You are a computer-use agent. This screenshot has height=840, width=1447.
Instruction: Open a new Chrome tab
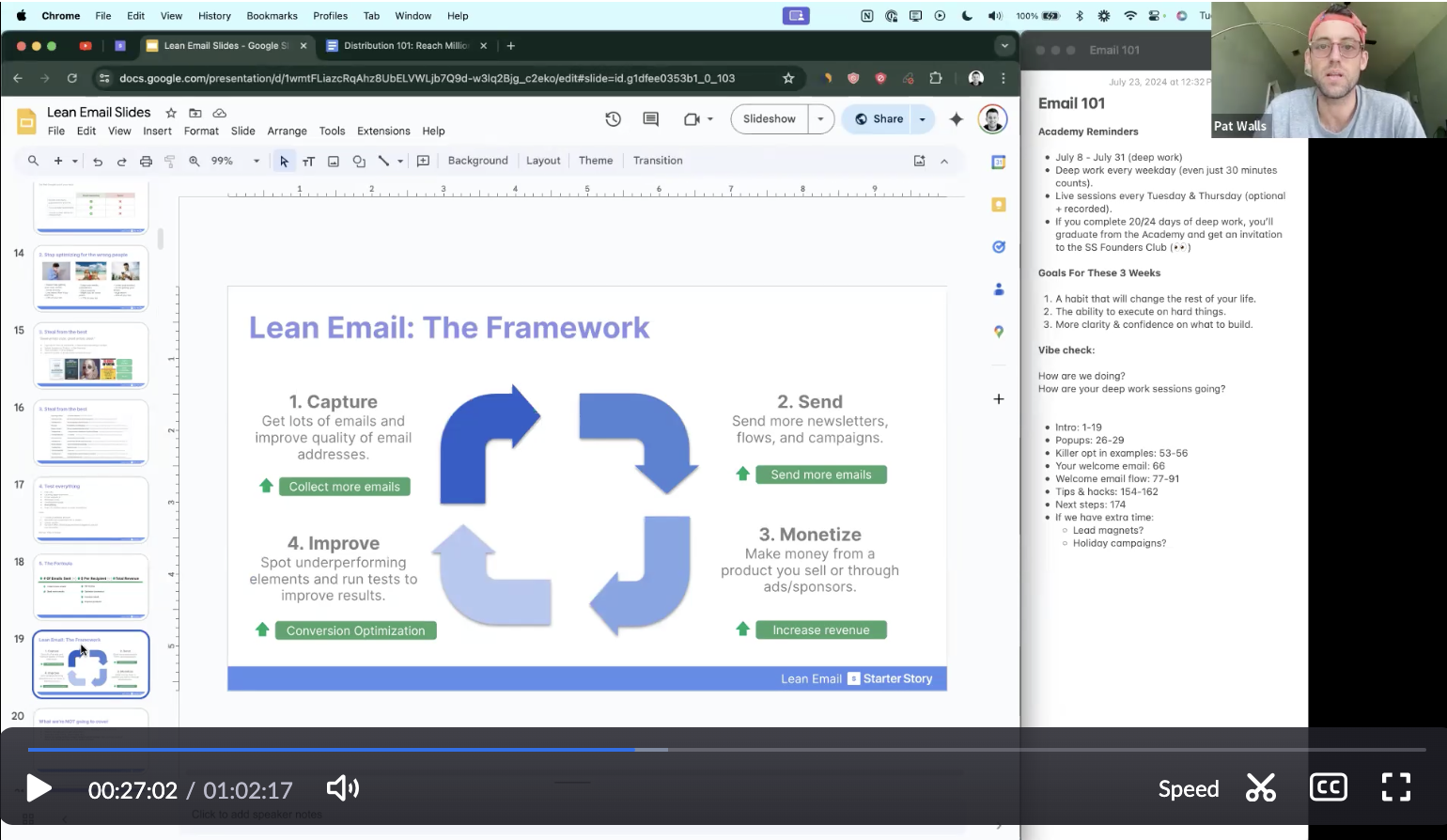click(x=511, y=45)
